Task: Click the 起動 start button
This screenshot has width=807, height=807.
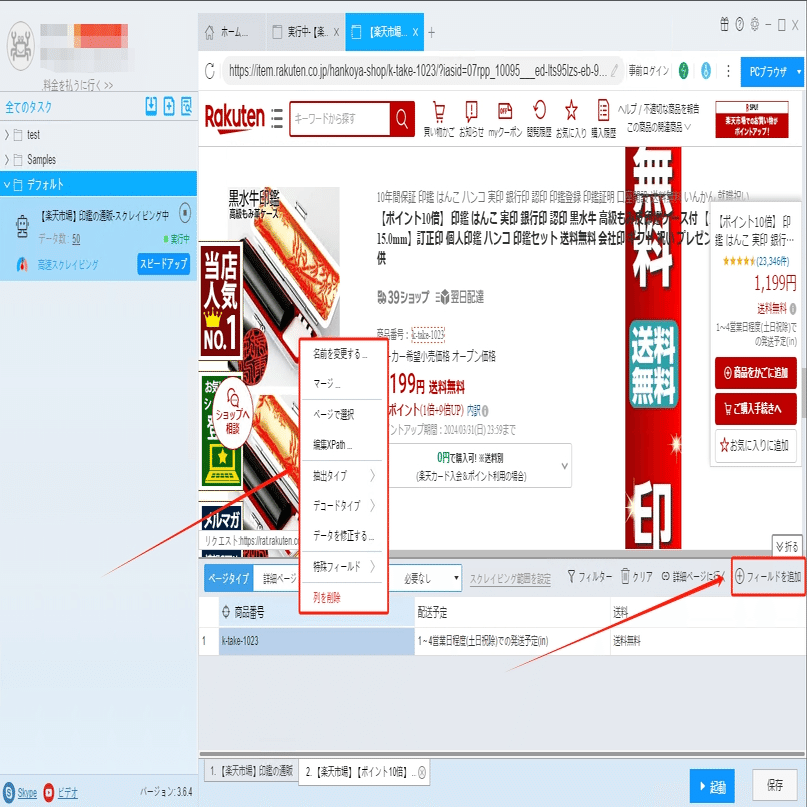Action: click(712, 786)
